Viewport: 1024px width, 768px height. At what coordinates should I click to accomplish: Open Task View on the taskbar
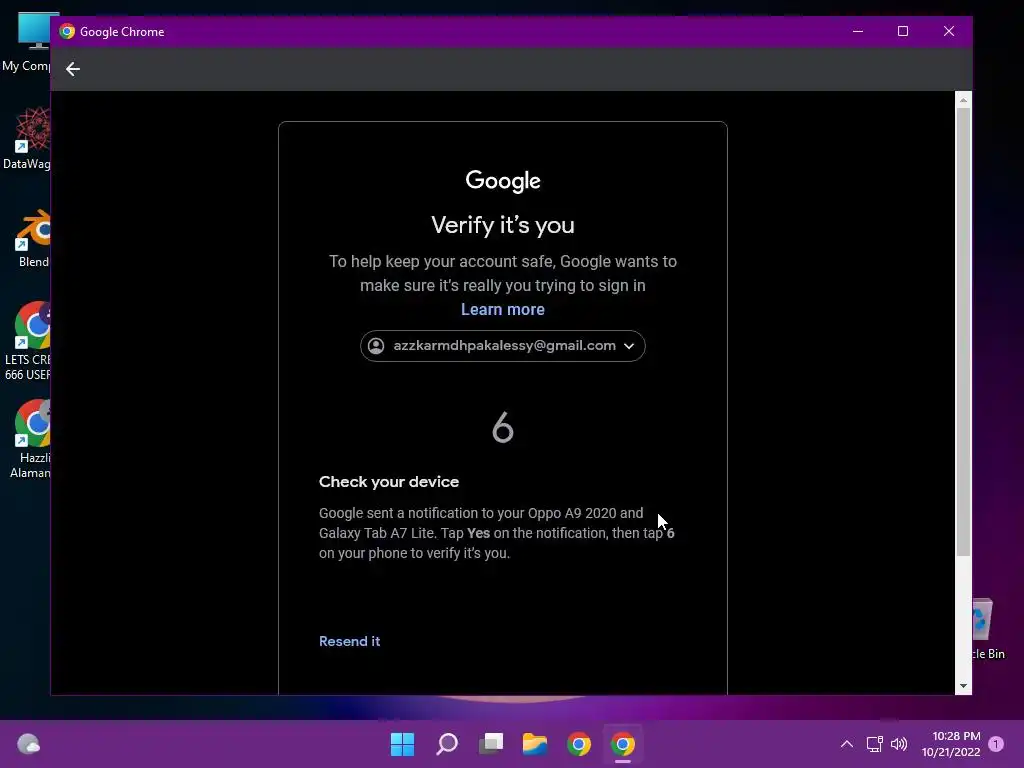pos(491,744)
